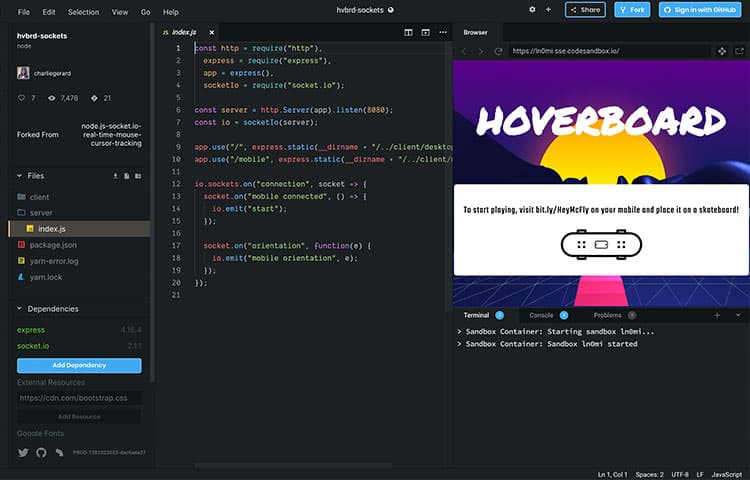Collapse the Dependencies section
The width and height of the screenshot is (750, 480).
pos(20,309)
